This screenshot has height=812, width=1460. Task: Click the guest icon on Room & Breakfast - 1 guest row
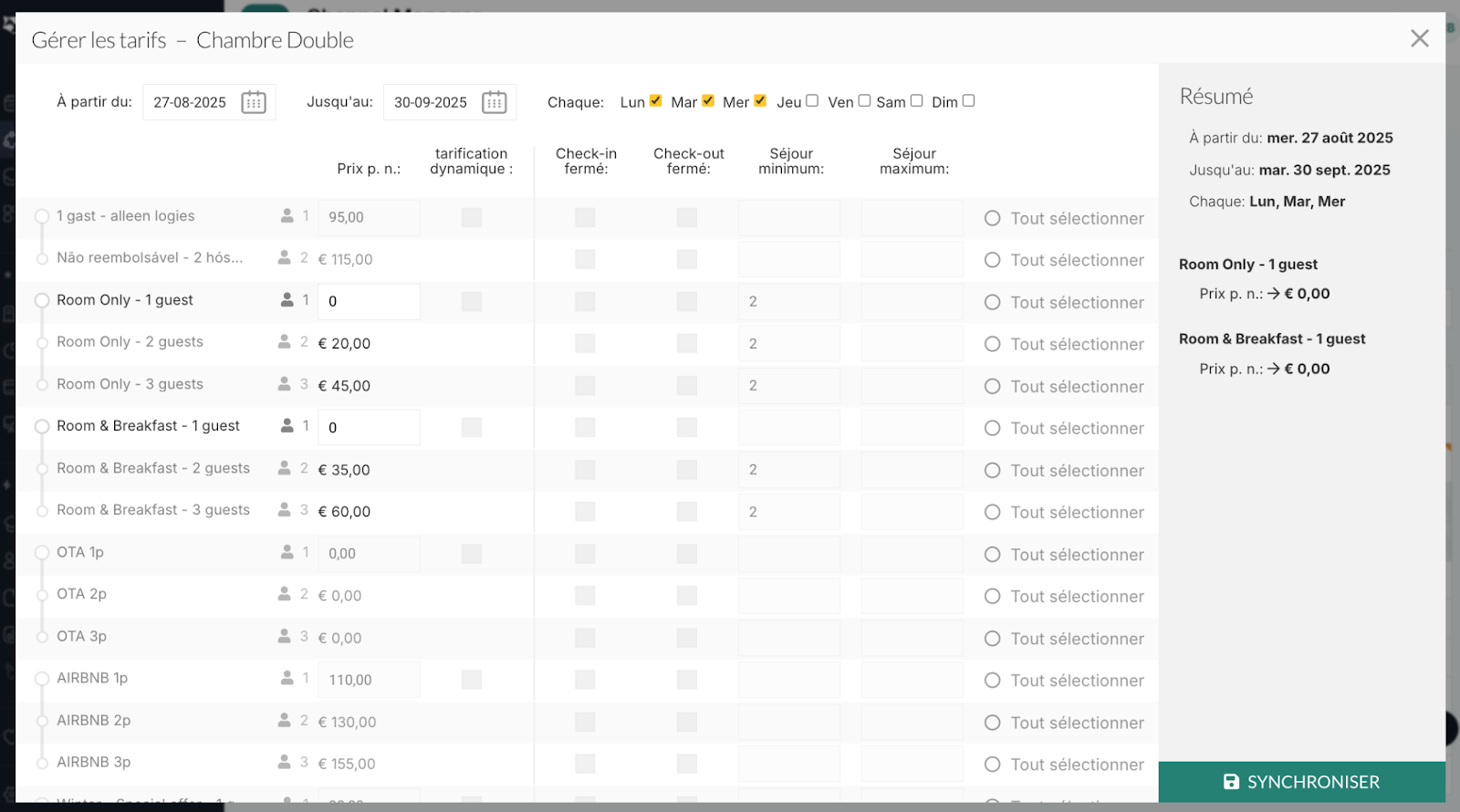(287, 425)
